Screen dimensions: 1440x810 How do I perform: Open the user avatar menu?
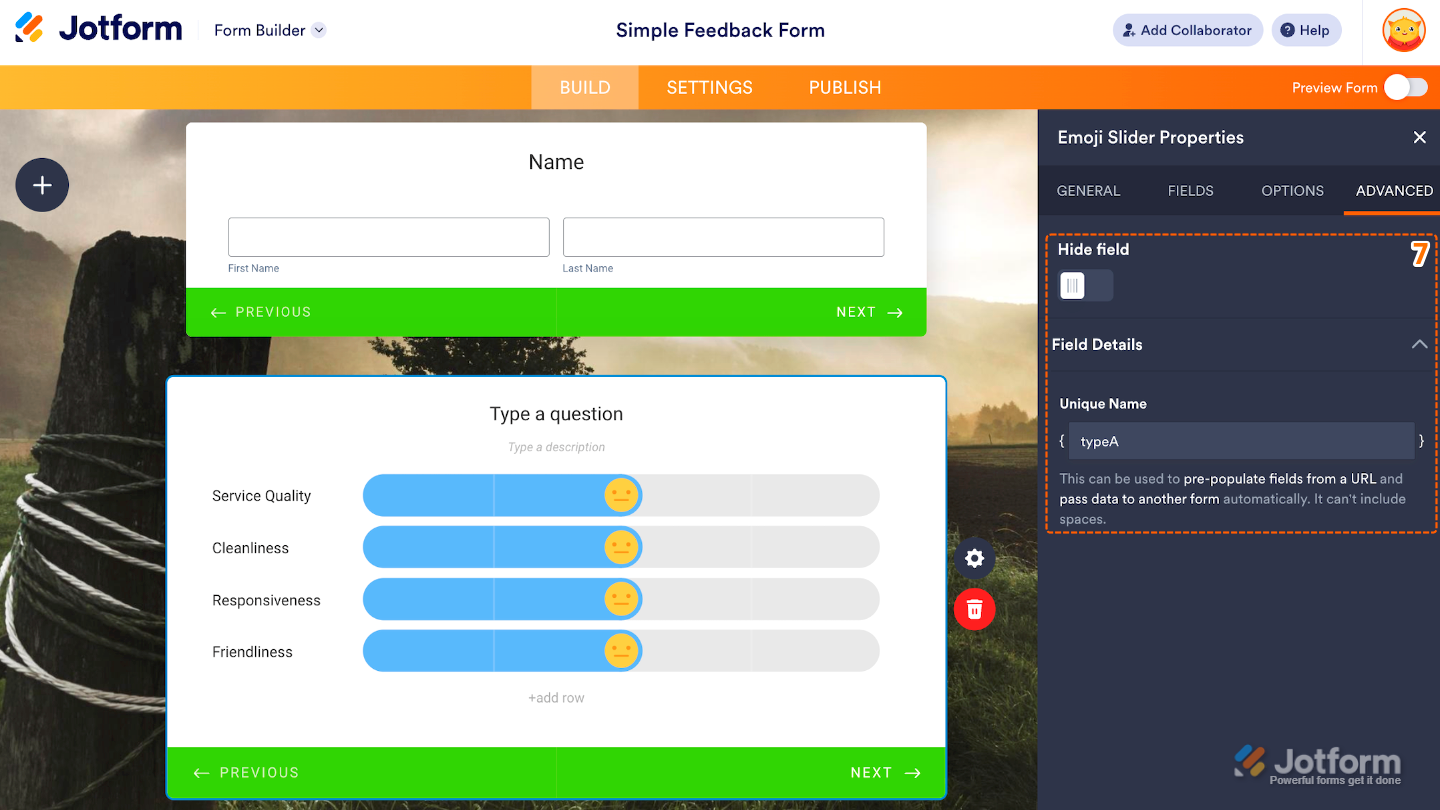1404,30
